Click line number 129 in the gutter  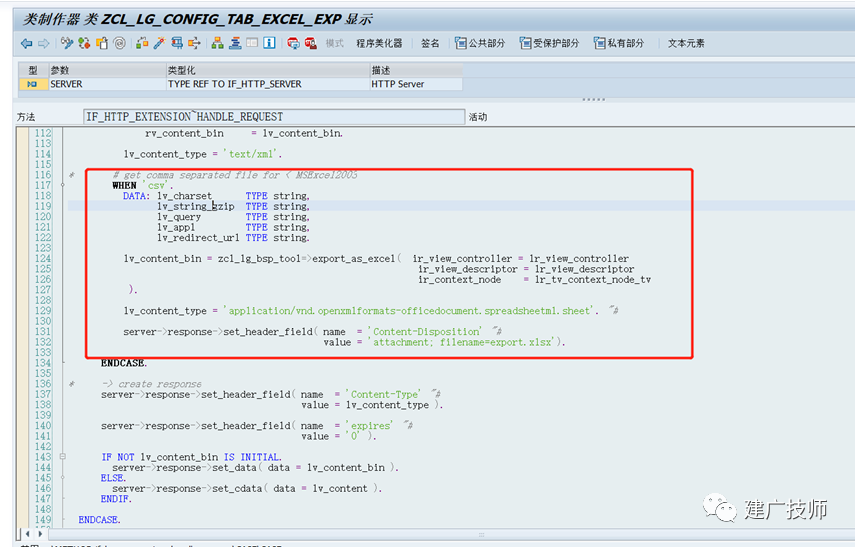[43, 311]
